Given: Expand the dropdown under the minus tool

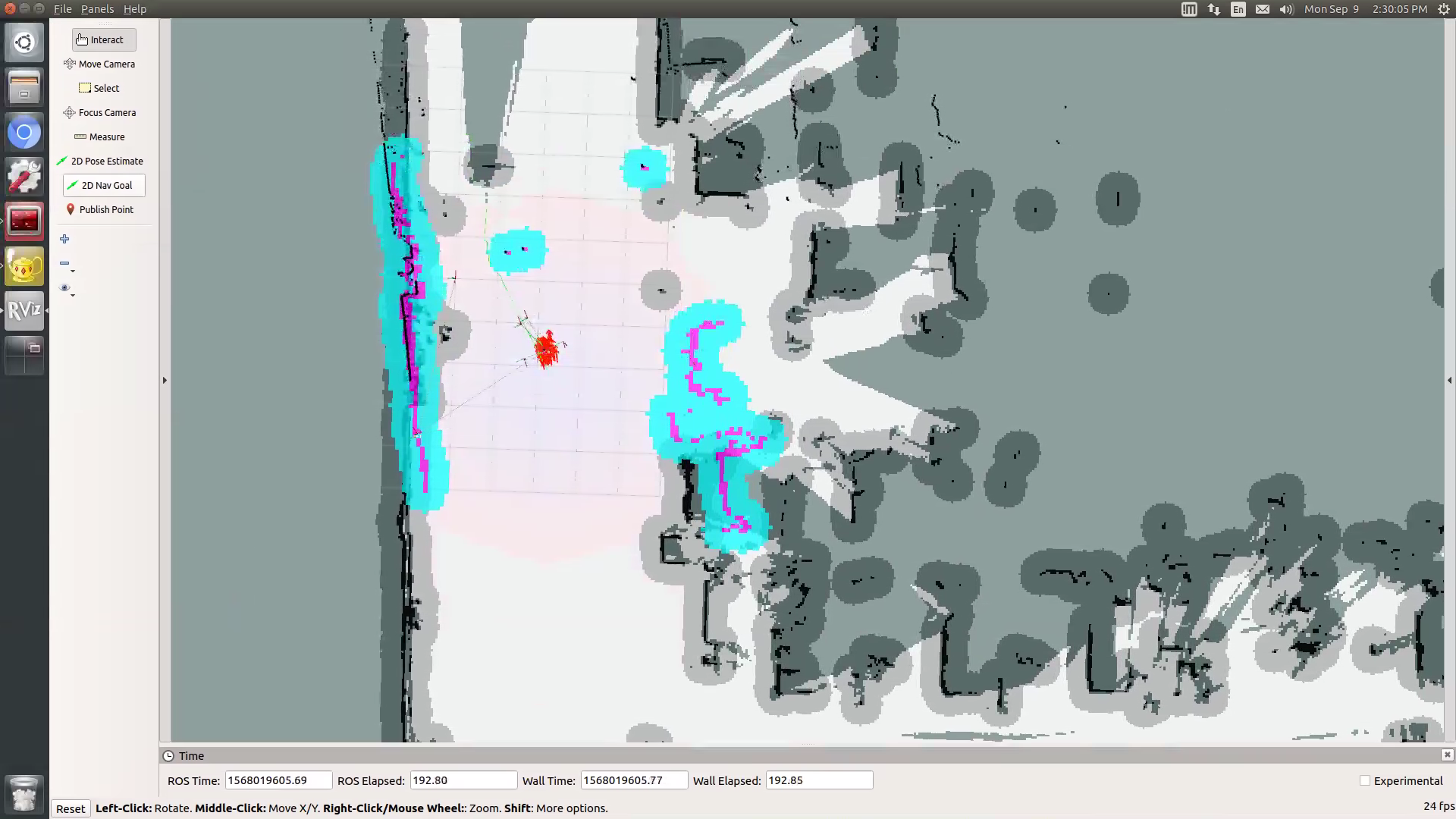Looking at the screenshot, I should (x=71, y=270).
